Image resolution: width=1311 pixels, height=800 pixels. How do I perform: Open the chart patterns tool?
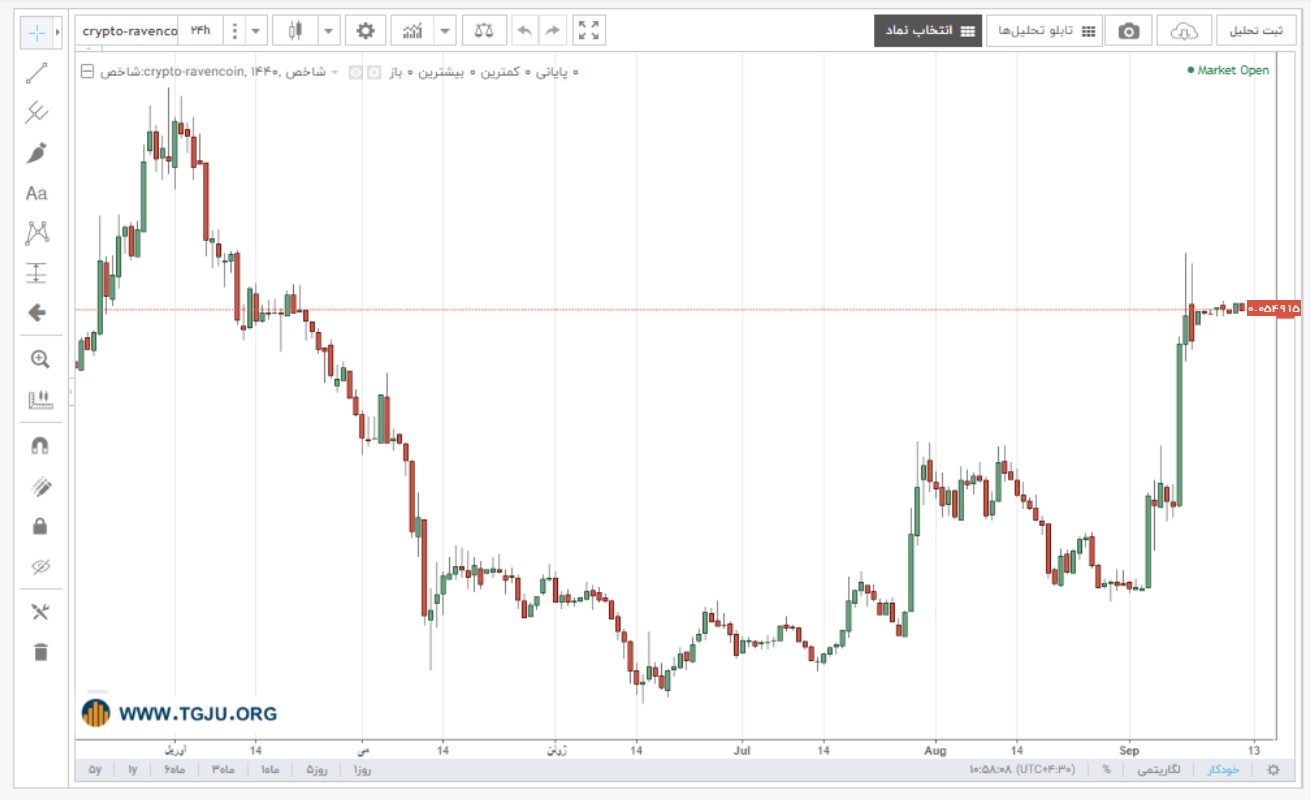pos(37,233)
